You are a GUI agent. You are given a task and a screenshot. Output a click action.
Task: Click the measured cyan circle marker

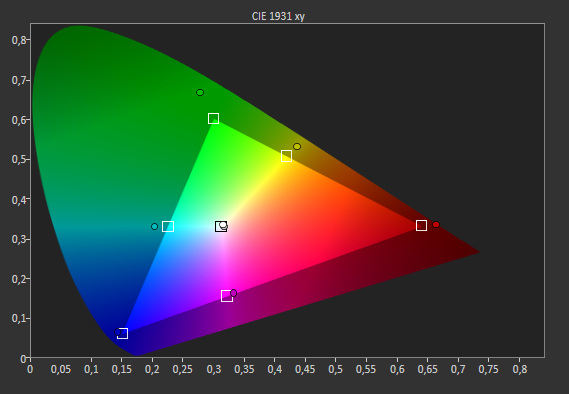tap(154, 226)
